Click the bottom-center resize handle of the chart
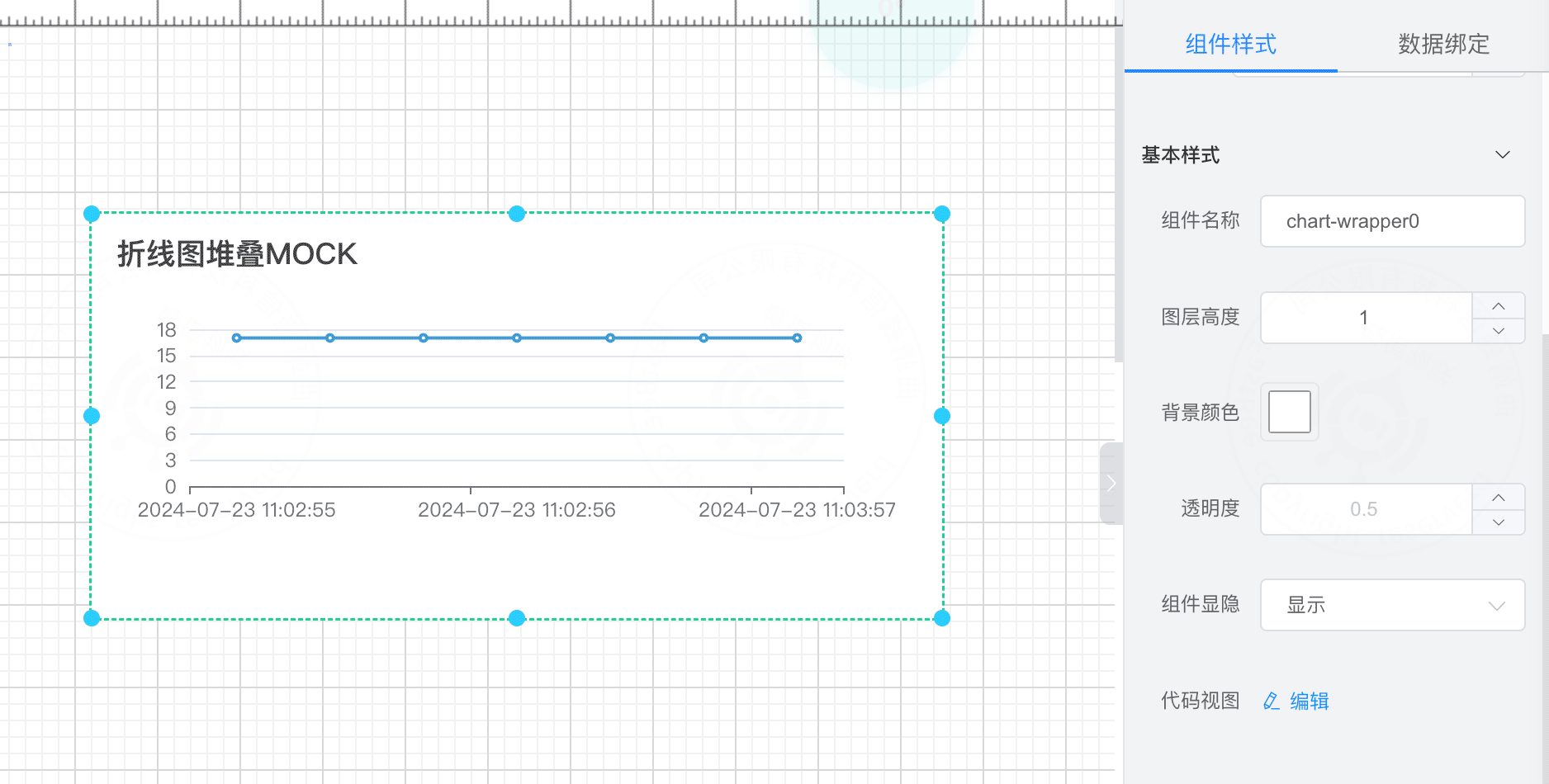The width and height of the screenshot is (1549, 784). point(517,618)
